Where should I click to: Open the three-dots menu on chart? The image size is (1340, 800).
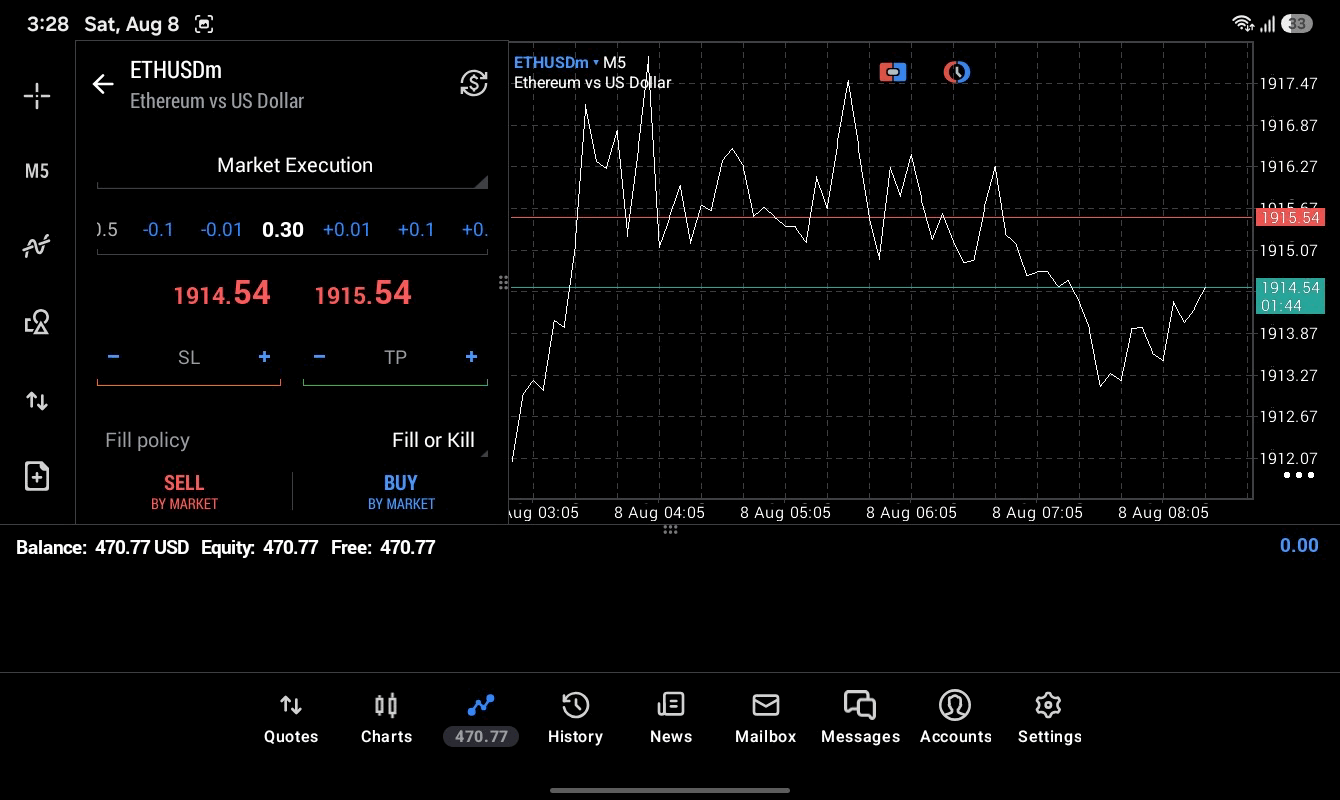pos(1298,475)
